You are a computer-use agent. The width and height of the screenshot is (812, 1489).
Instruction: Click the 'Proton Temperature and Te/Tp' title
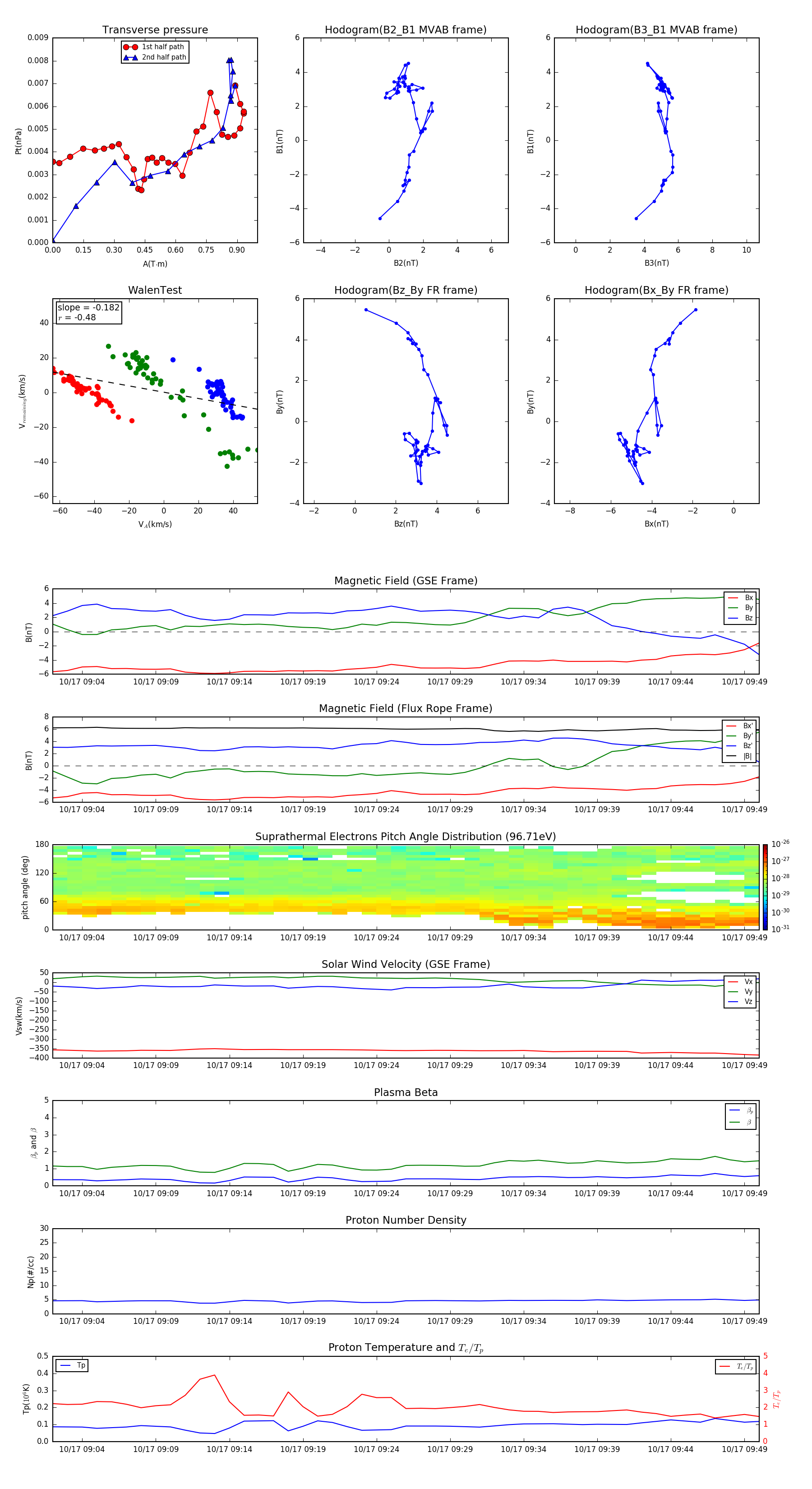click(406, 1348)
